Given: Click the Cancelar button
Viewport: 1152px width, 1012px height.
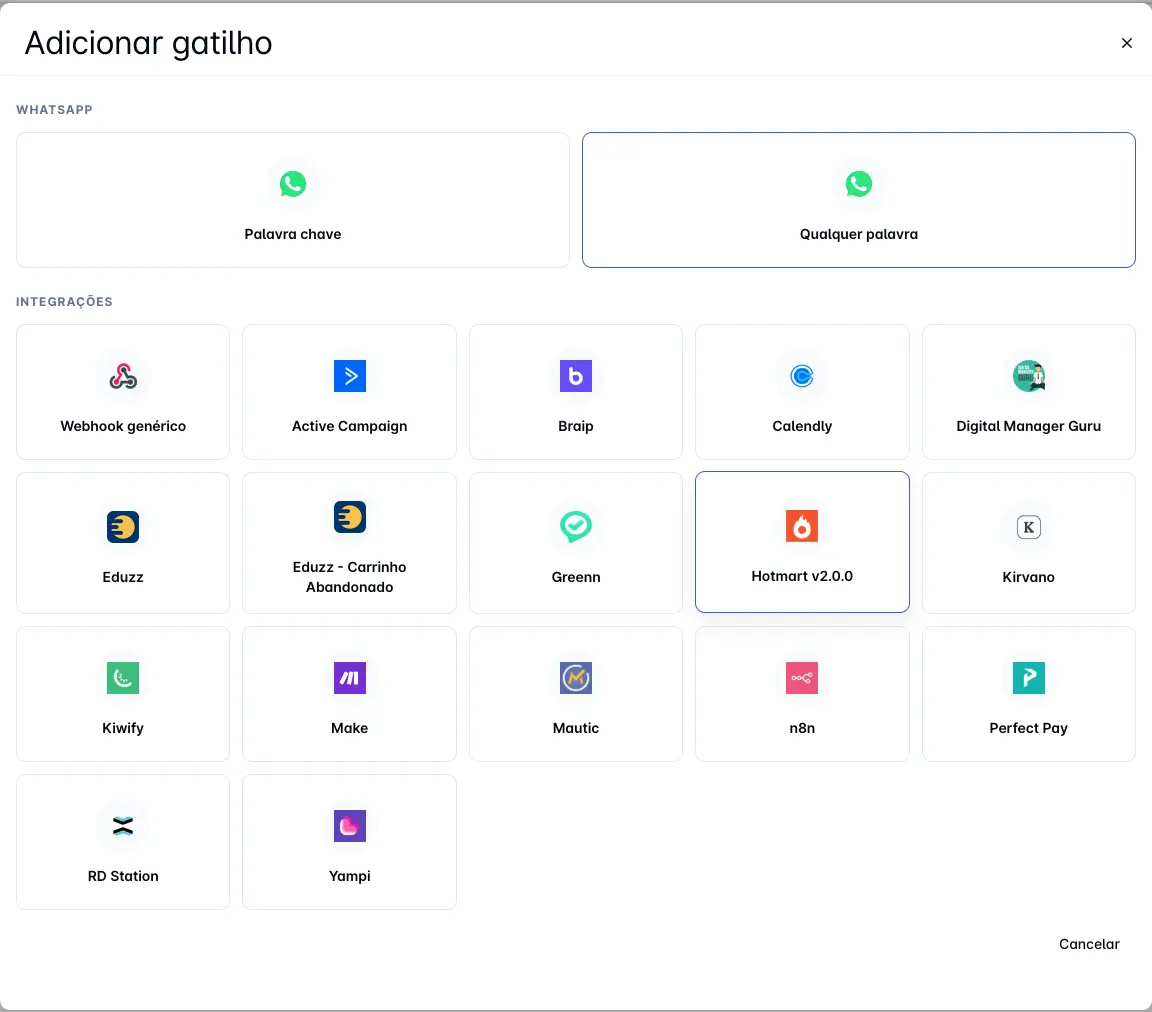Looking at the screenshot, I should click(1089, 944).
